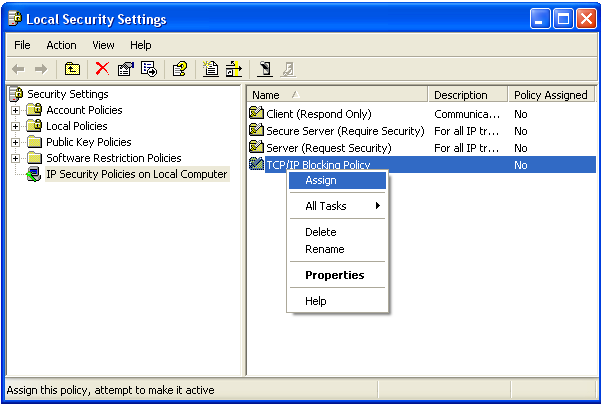Select the Client (Respond Only) policy name
The height and width of the screenshot is (404, 601).
(x=319, y=114)
